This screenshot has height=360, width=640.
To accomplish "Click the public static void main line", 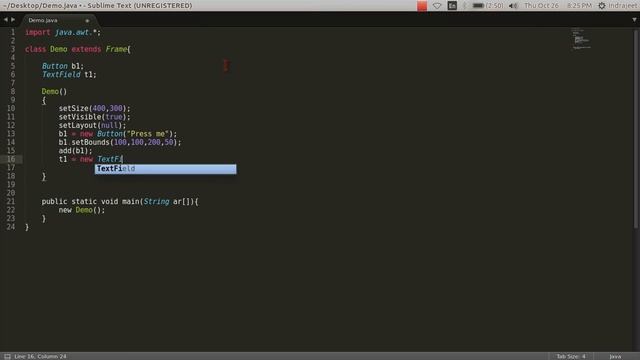I will point(120,202).
